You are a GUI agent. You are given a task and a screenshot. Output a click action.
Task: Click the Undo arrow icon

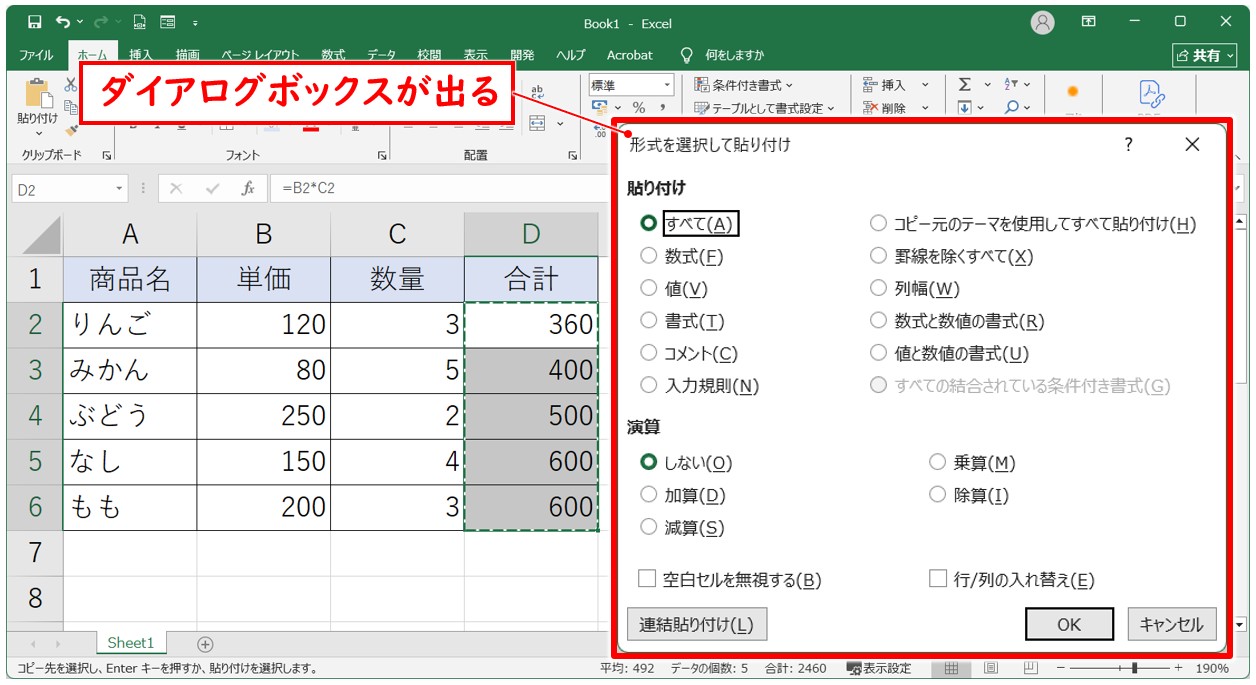pyautogui.click(x=64, y=22)
